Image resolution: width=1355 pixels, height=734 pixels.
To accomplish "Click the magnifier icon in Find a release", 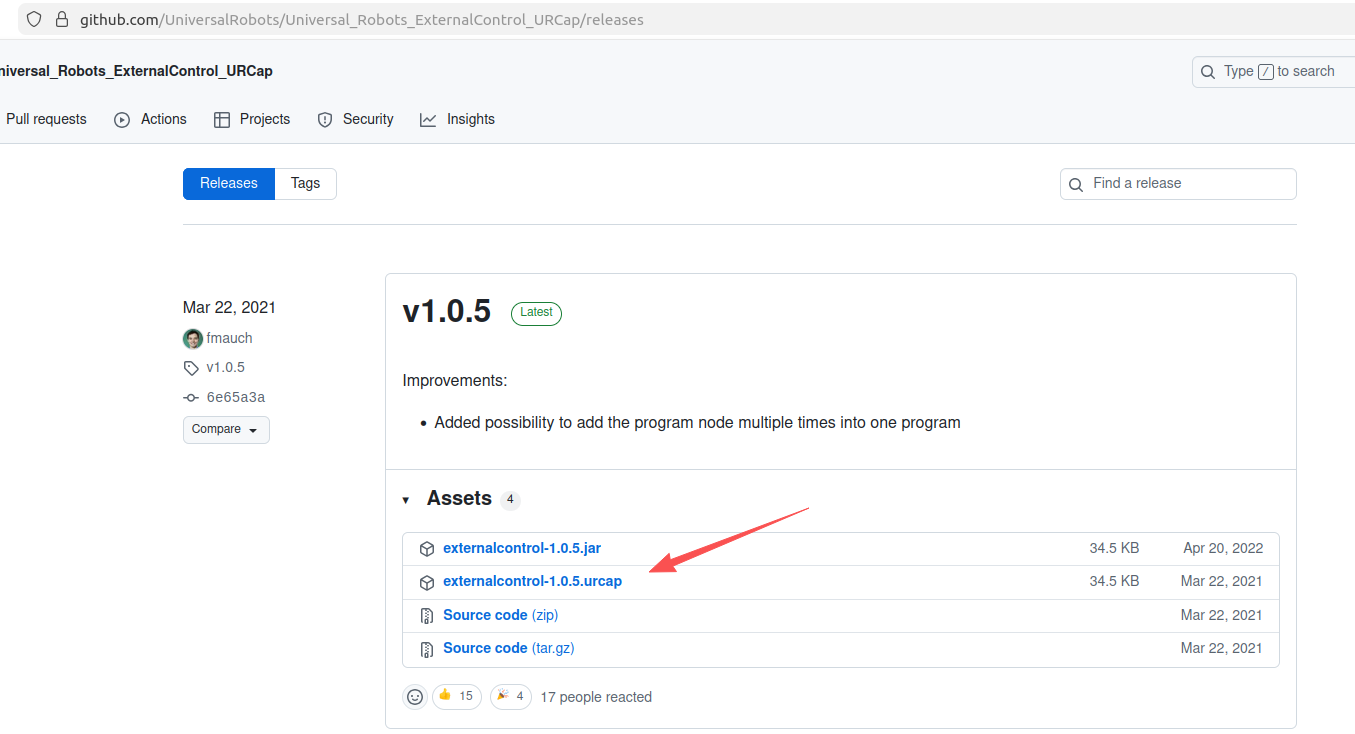I will point(1076,185).
